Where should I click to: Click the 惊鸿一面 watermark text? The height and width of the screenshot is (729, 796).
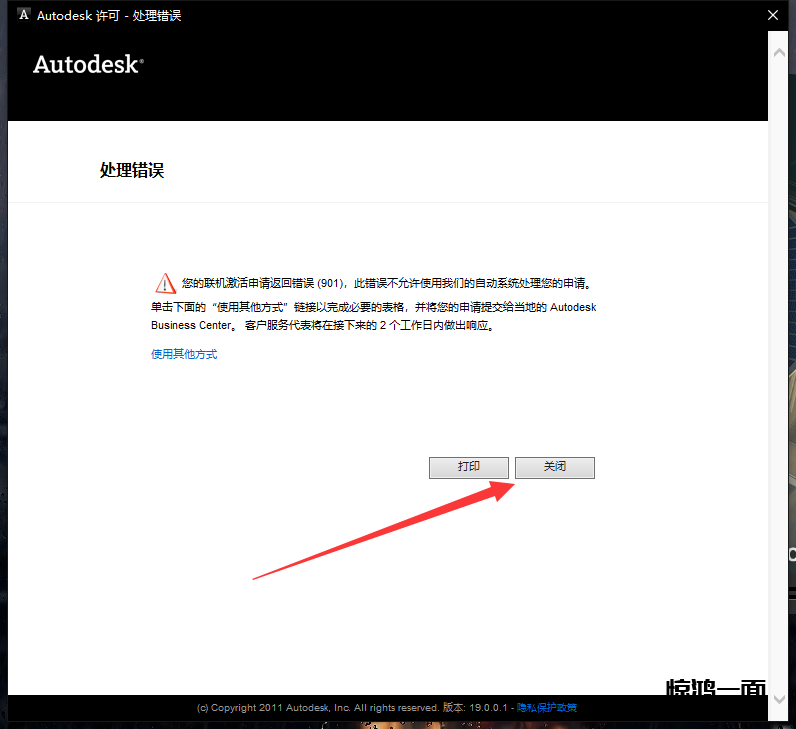(716, 688)
